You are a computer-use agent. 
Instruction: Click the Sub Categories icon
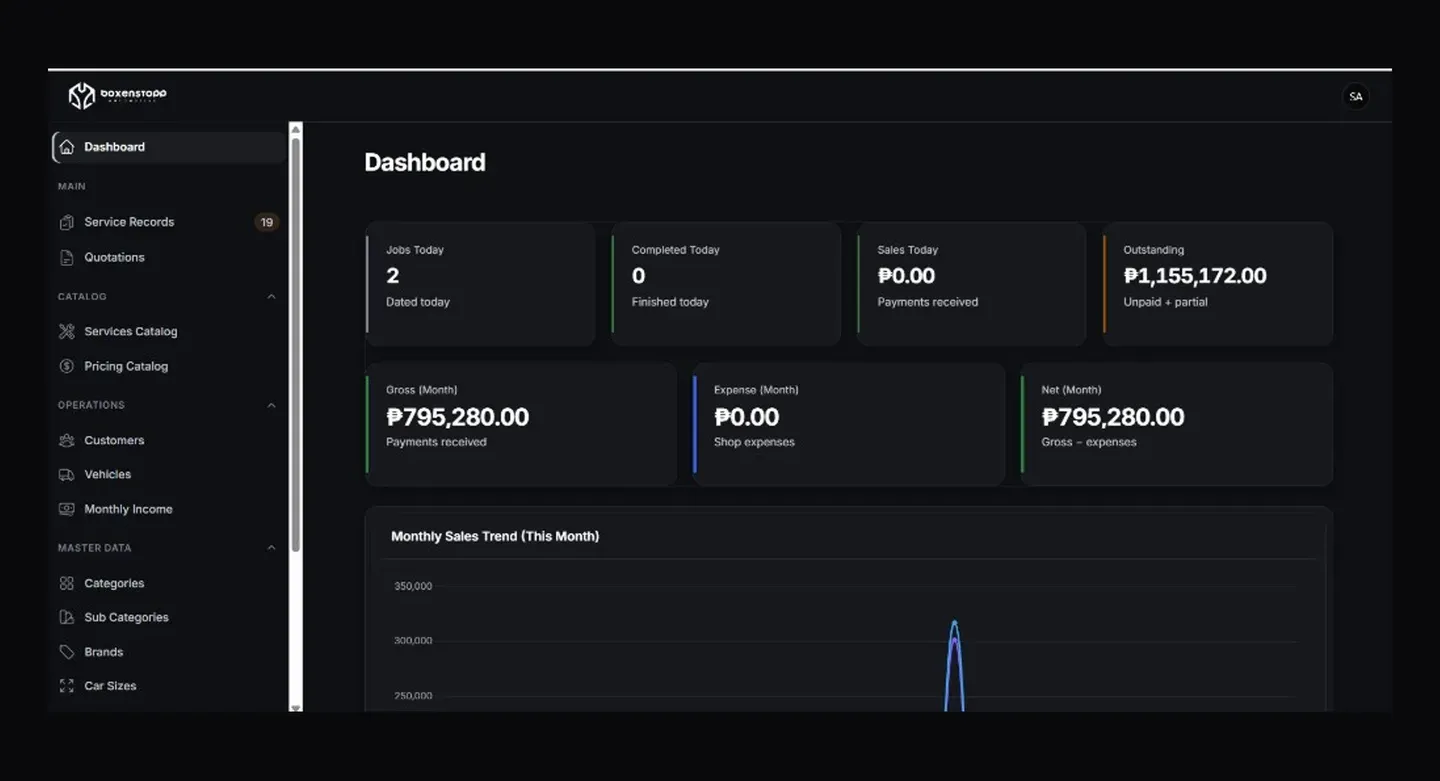pyautogui.click(x=67, y=617)
